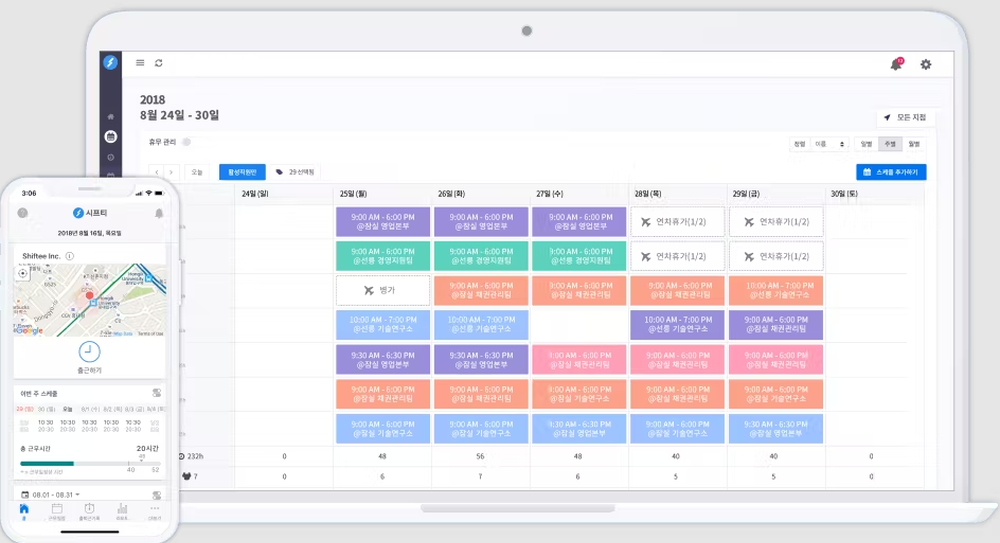Switch to the 주별 weekly view
The height and width of the screenshot is (543, 1000).
point(890,144)
